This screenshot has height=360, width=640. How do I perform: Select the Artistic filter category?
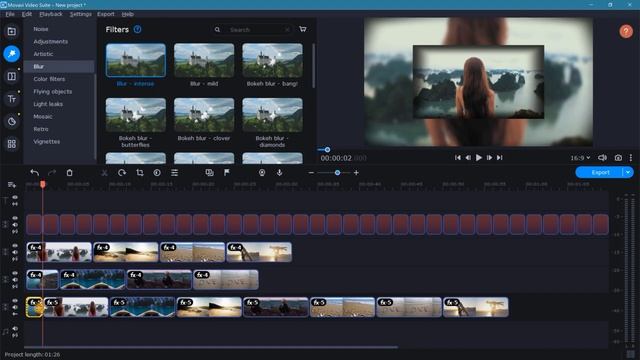(x=43, y=54)
